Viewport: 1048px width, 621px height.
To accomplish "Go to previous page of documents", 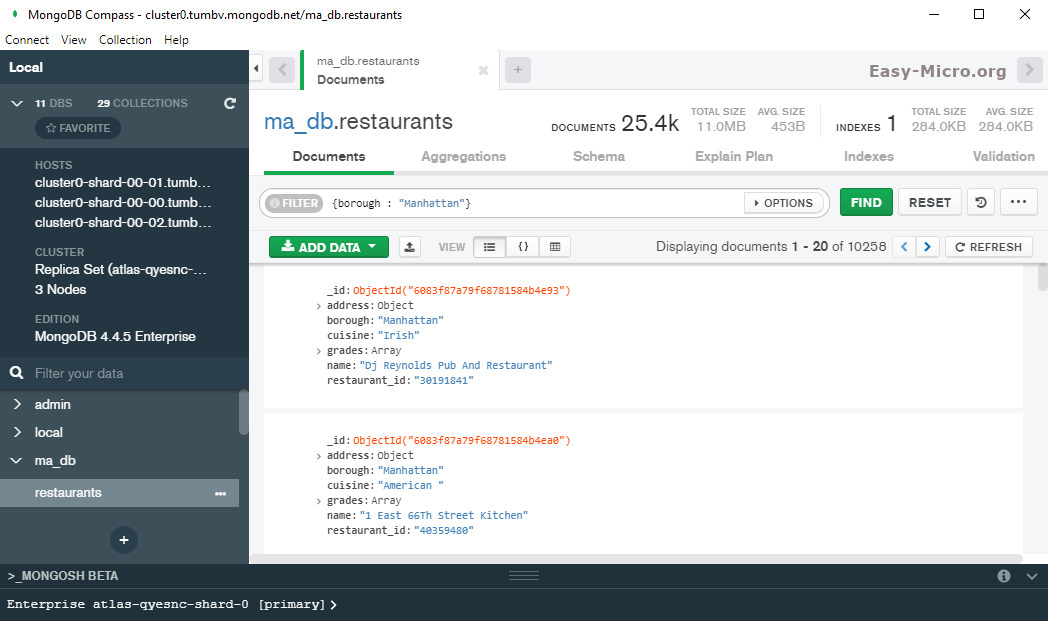I will [x=904, y=247].
